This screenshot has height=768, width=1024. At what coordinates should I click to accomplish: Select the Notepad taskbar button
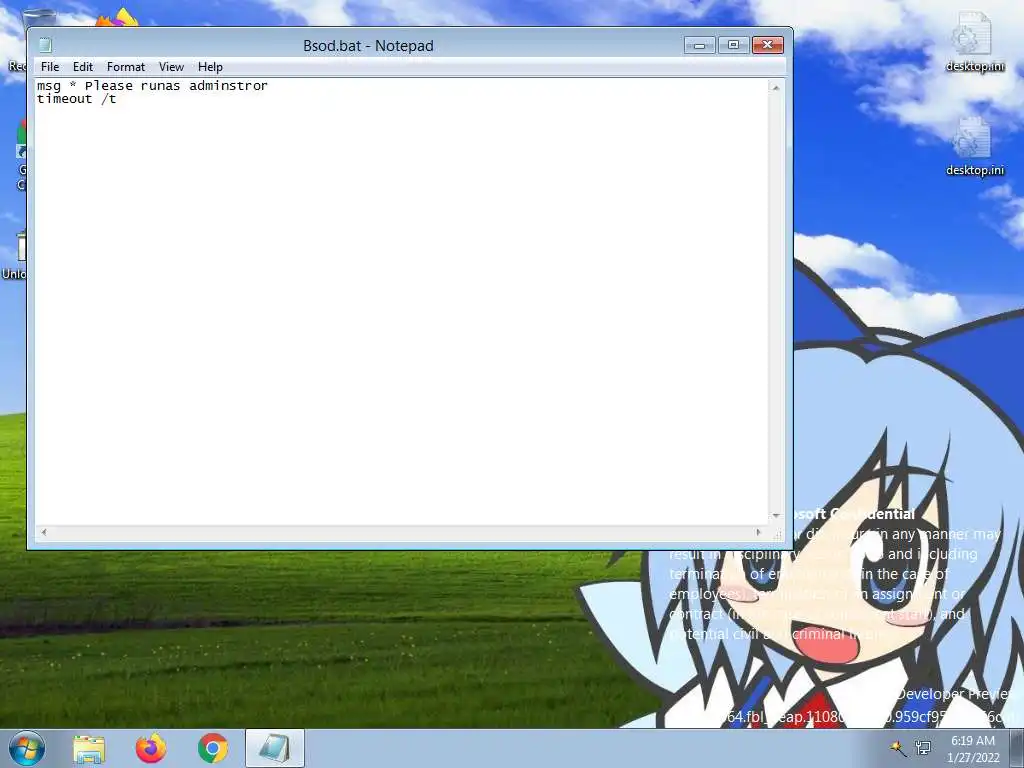click(275, 749)
